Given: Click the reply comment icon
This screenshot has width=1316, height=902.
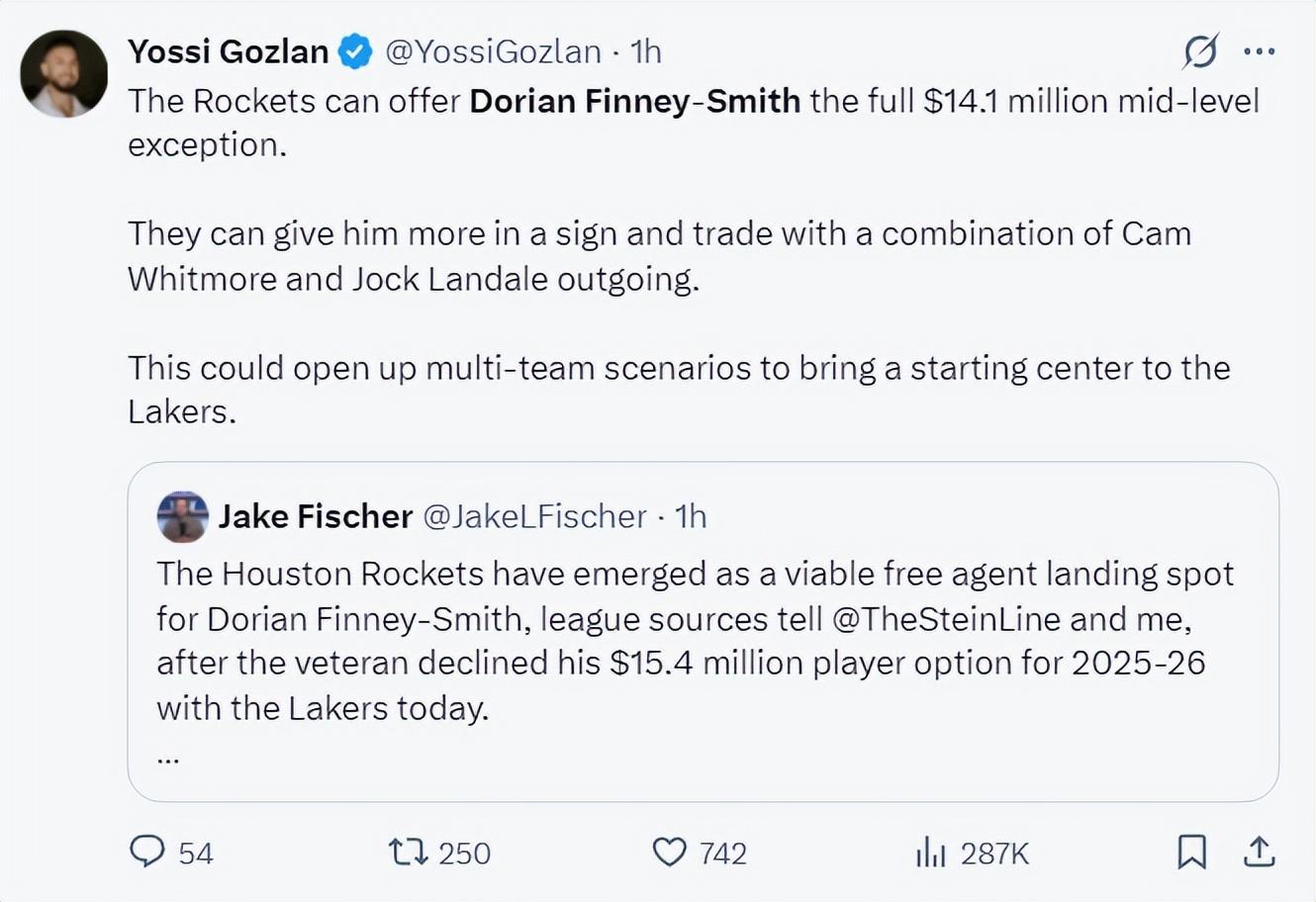Looking at the screenshot, I should pos(147,852).
